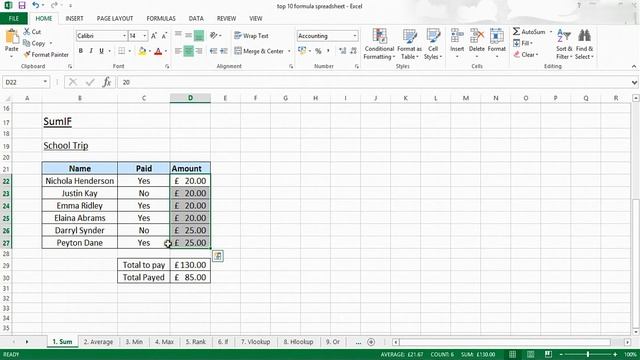640x360 pixels.
Task: Select the Total Payed value cell £85.00
Action: tap(190, 277)
